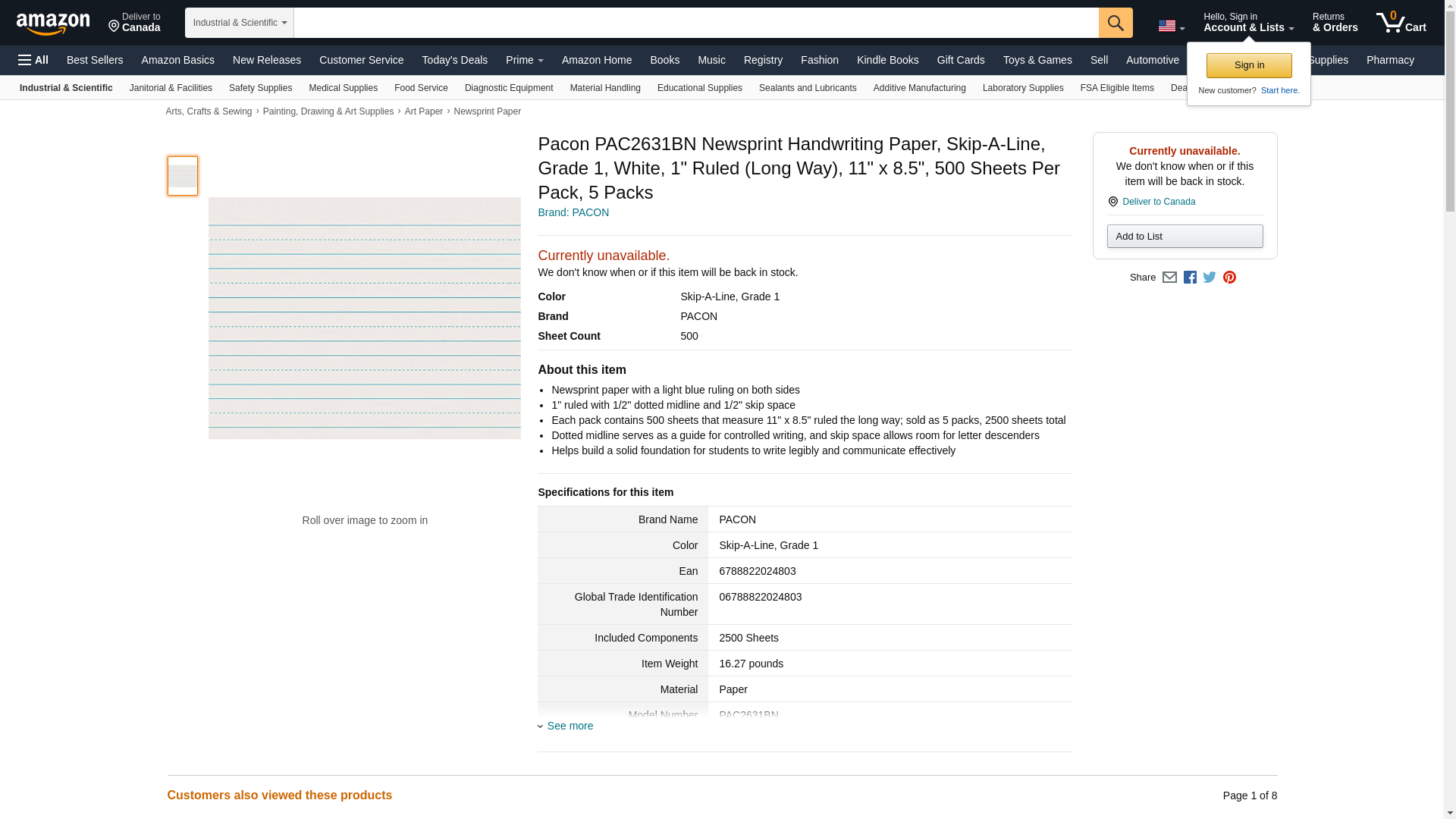
Task: Click the magnifying glass search button
Action: (1115, 23)
